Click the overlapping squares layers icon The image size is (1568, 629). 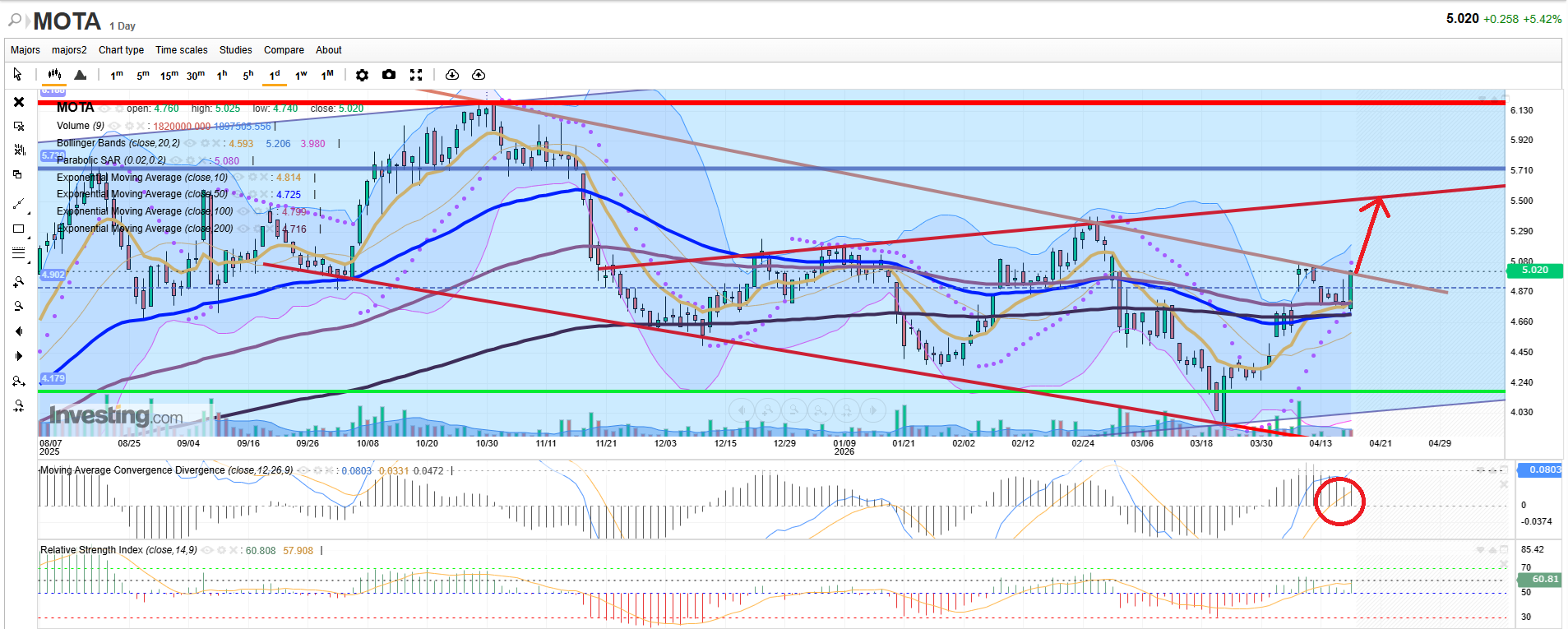(x=17, y=174)
